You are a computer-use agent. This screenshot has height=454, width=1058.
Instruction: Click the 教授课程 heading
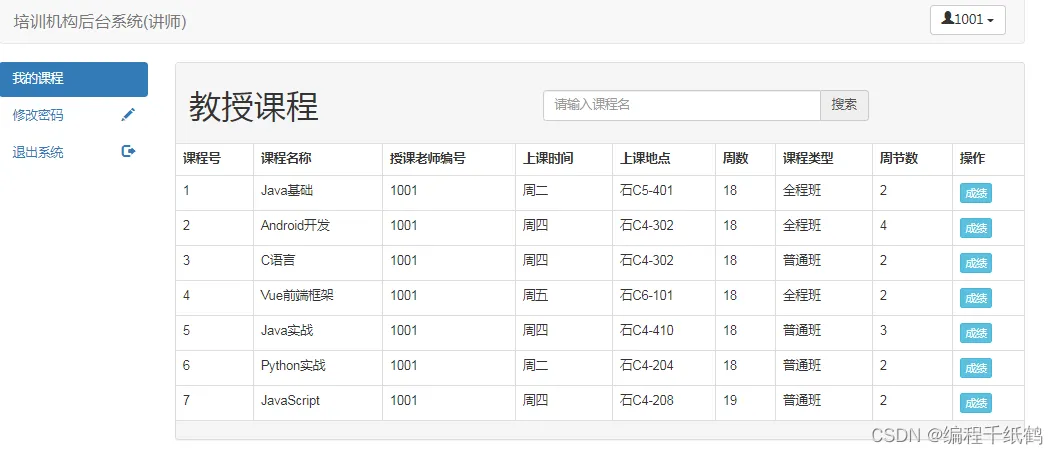253,107
